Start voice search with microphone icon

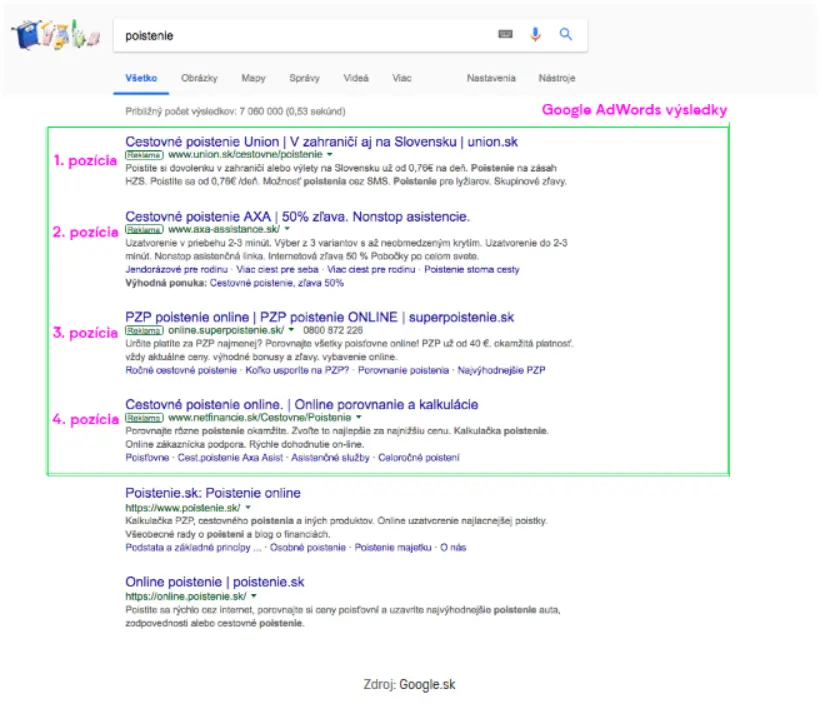click(x=535, y=35)
